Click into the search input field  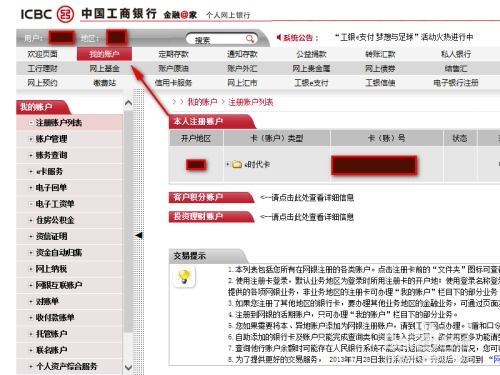(x=217, y=40)
